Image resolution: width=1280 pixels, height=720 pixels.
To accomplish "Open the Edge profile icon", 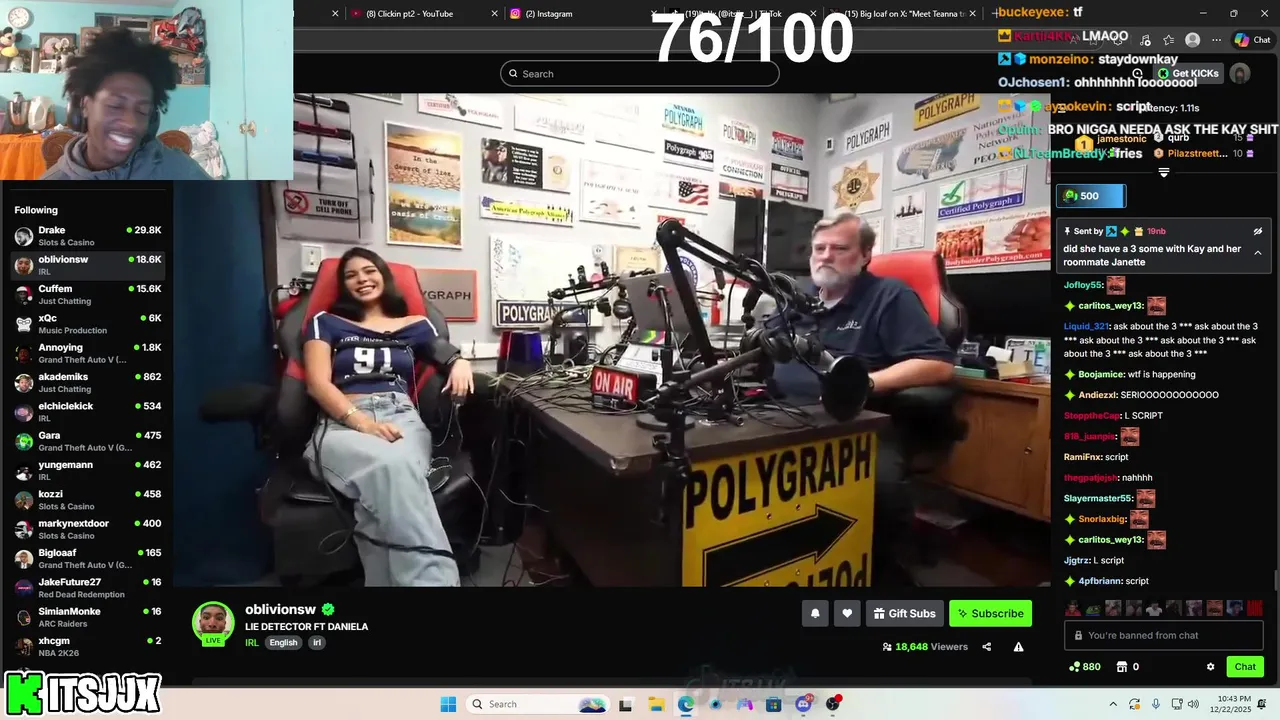I will click(x=1192, y=40).
